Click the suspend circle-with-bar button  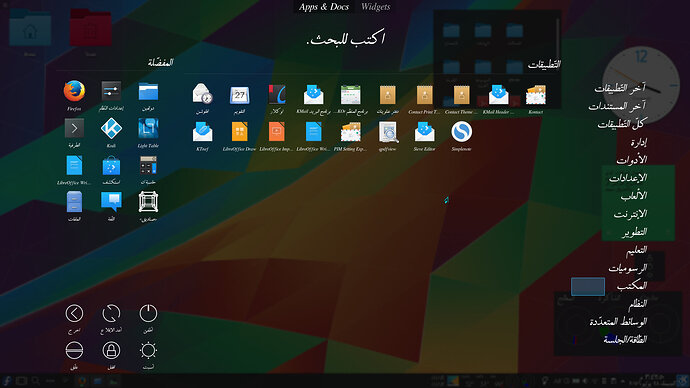click(74, 350)
